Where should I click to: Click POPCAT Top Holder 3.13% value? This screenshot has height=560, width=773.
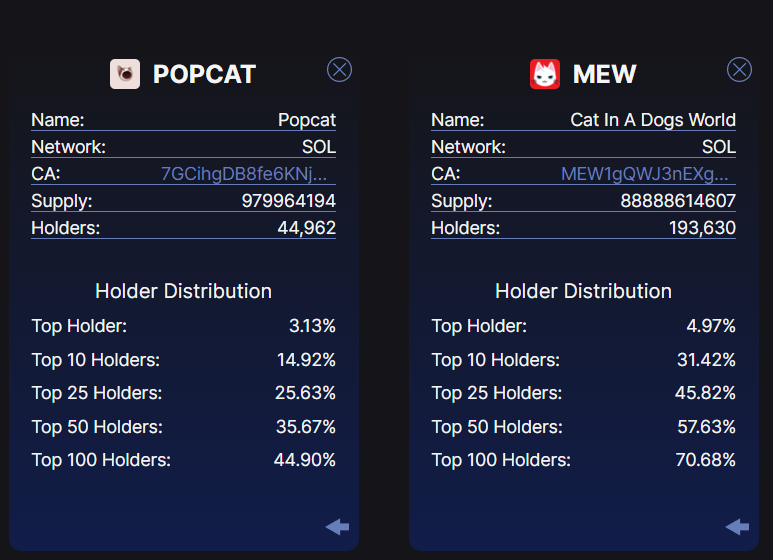point(312,326)
